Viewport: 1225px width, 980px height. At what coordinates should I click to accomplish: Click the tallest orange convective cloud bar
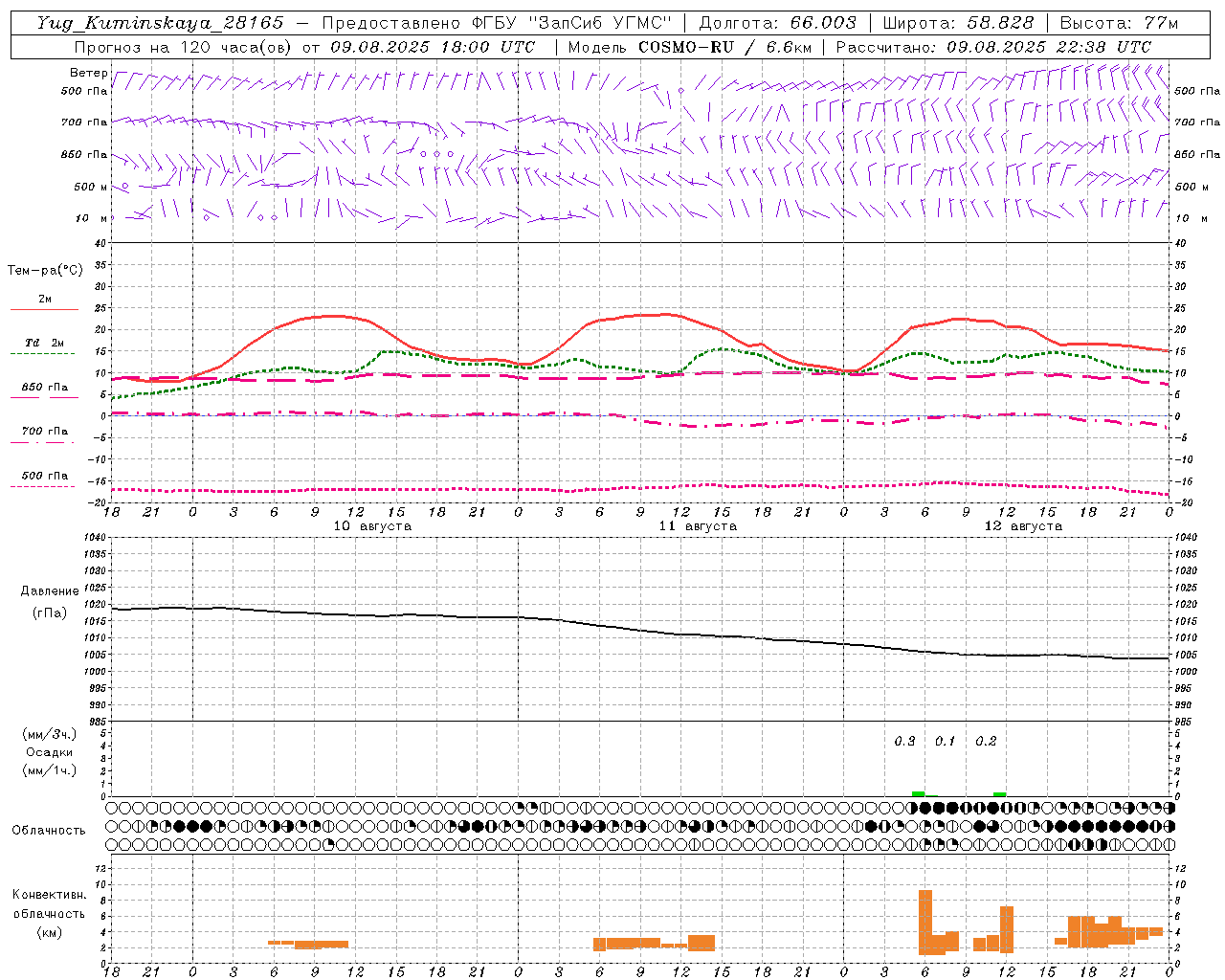[x=925, y=923]
